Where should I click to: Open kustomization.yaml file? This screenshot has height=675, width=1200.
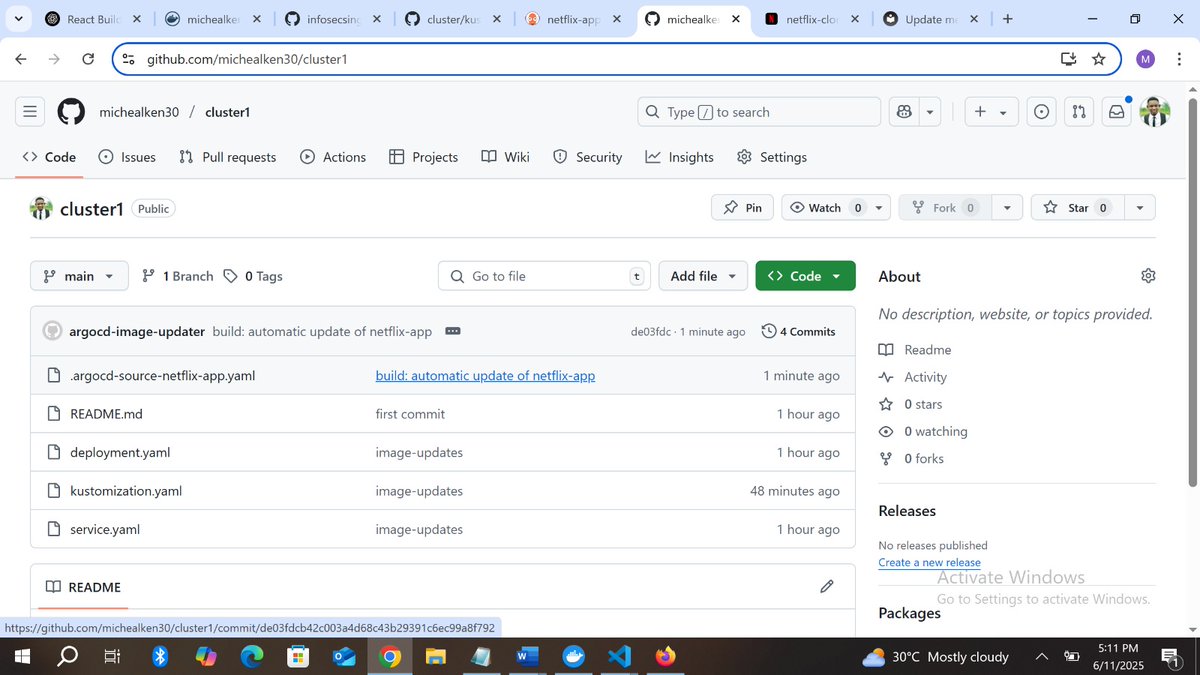click(x=126, y=491)
